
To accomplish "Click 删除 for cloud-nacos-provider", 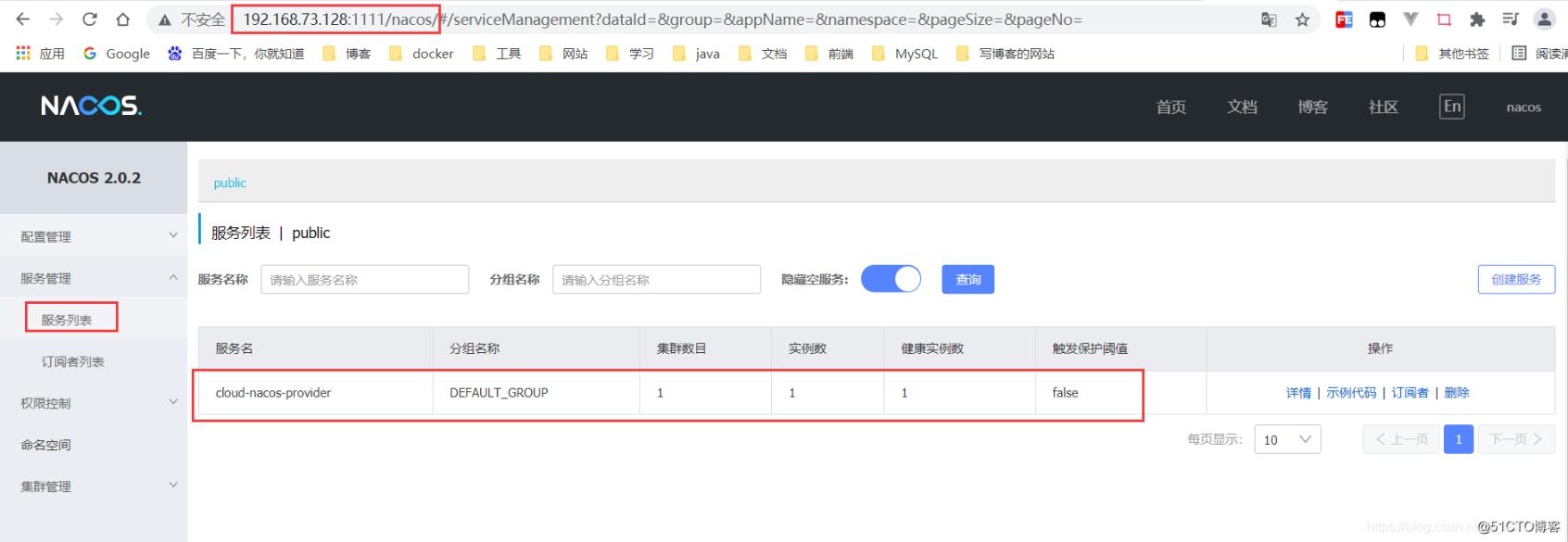I will [x=1457, y=393].
